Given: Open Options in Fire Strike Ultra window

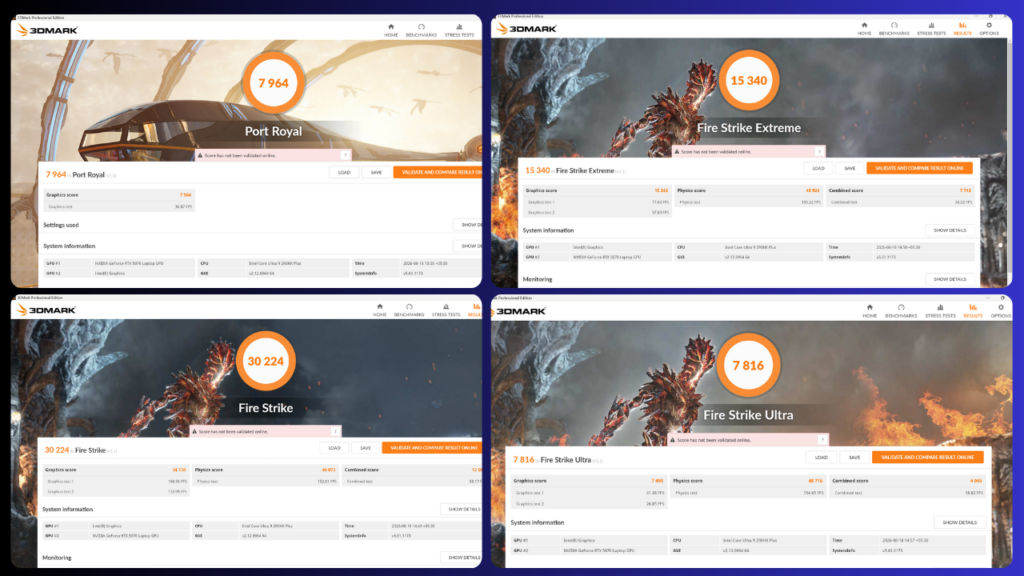Looking at the screenshot, I should (x=1000, y=311).
